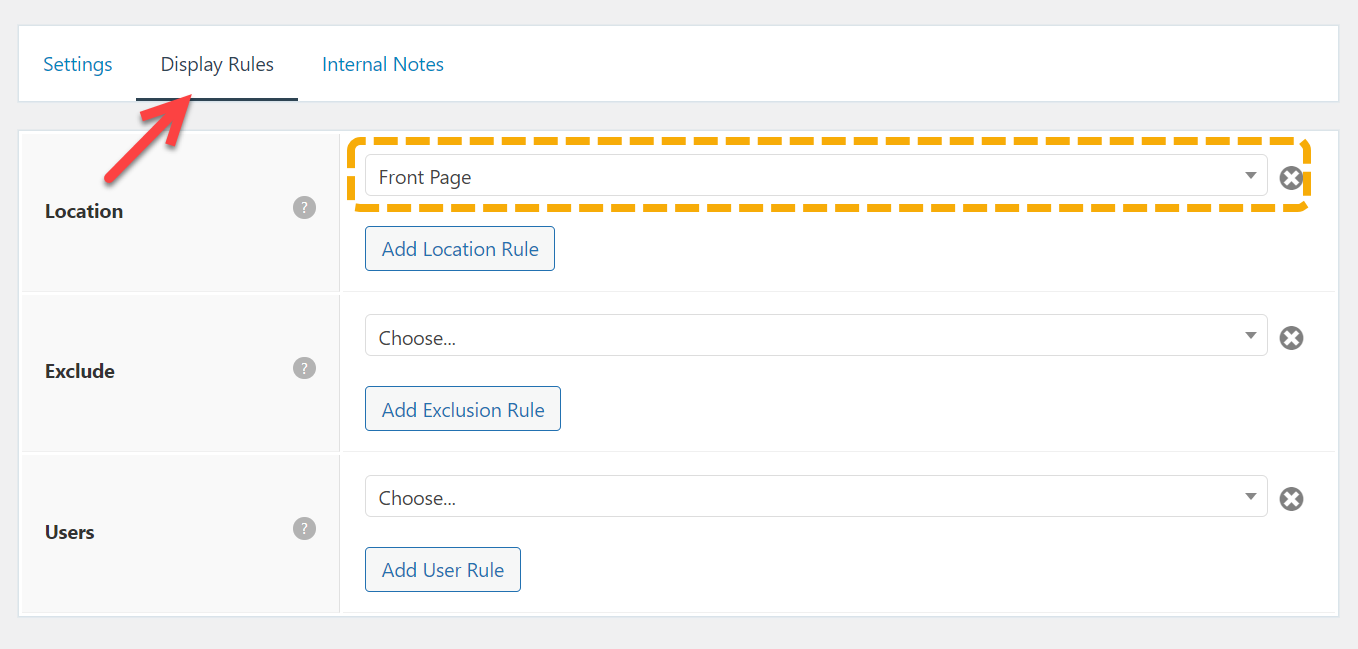Remove the Users rule row
1358x649 pixels.
pyautogui.click(x=1291, y=498)
